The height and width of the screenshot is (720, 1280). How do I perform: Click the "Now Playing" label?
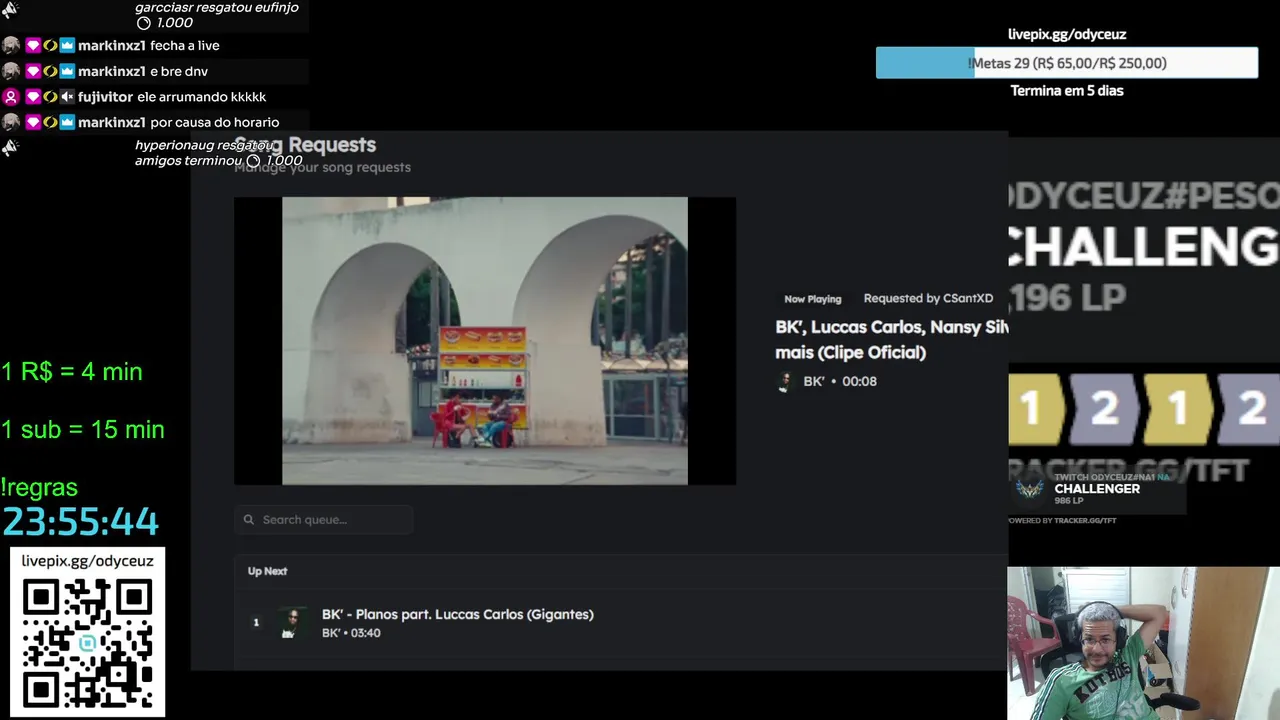coord(812,299)
